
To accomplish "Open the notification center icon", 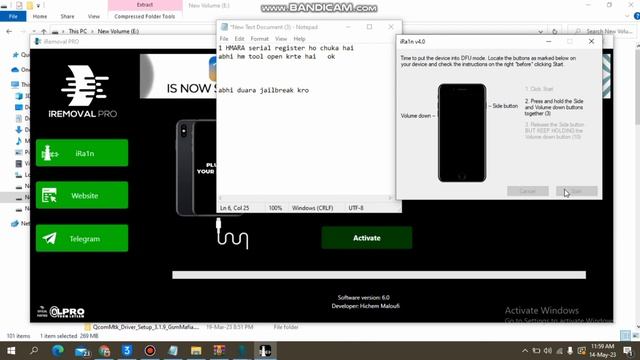I will coord(628,351).
